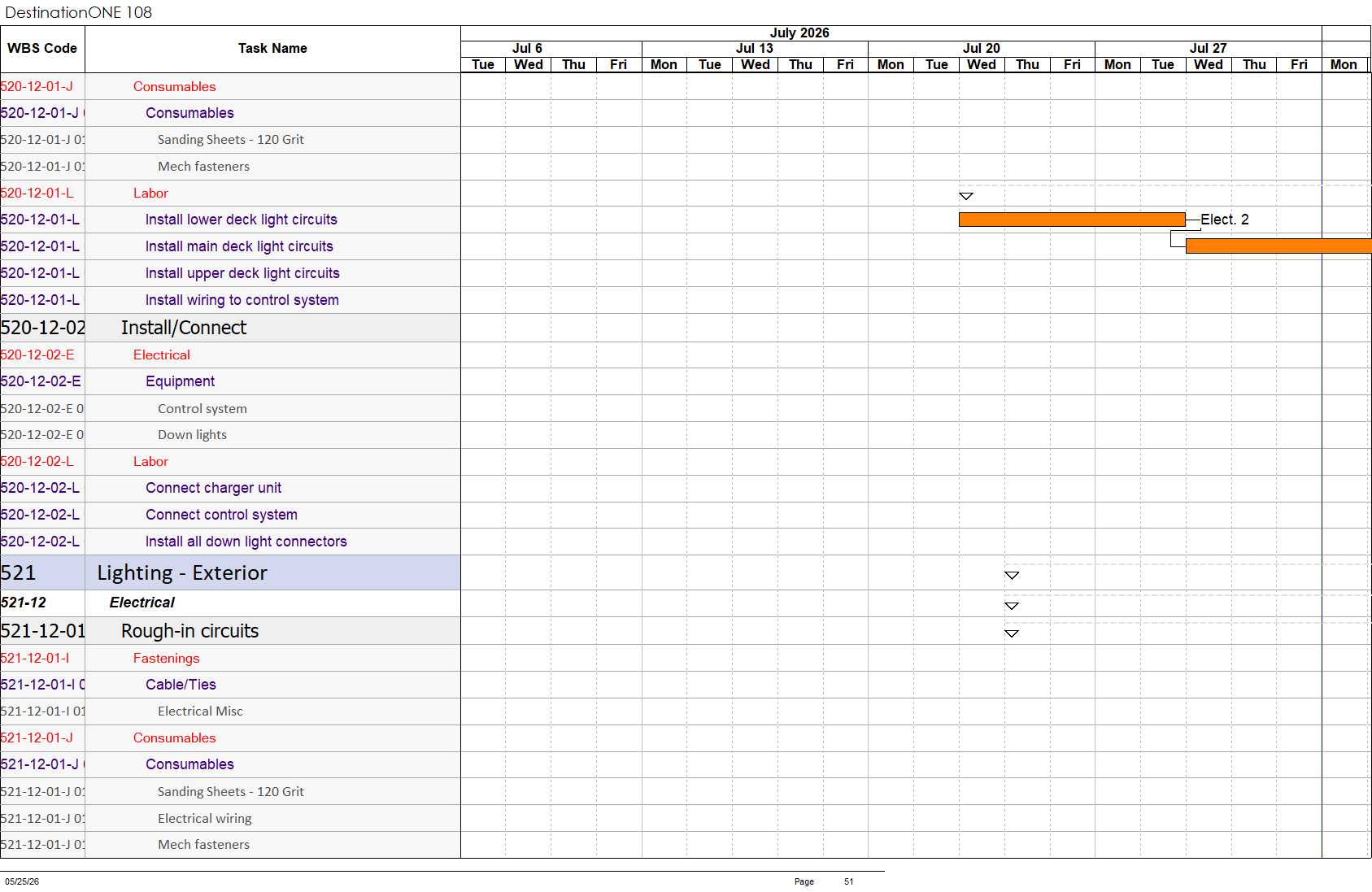Click the WBS Code column header
1372x892 pixels.
42,49
